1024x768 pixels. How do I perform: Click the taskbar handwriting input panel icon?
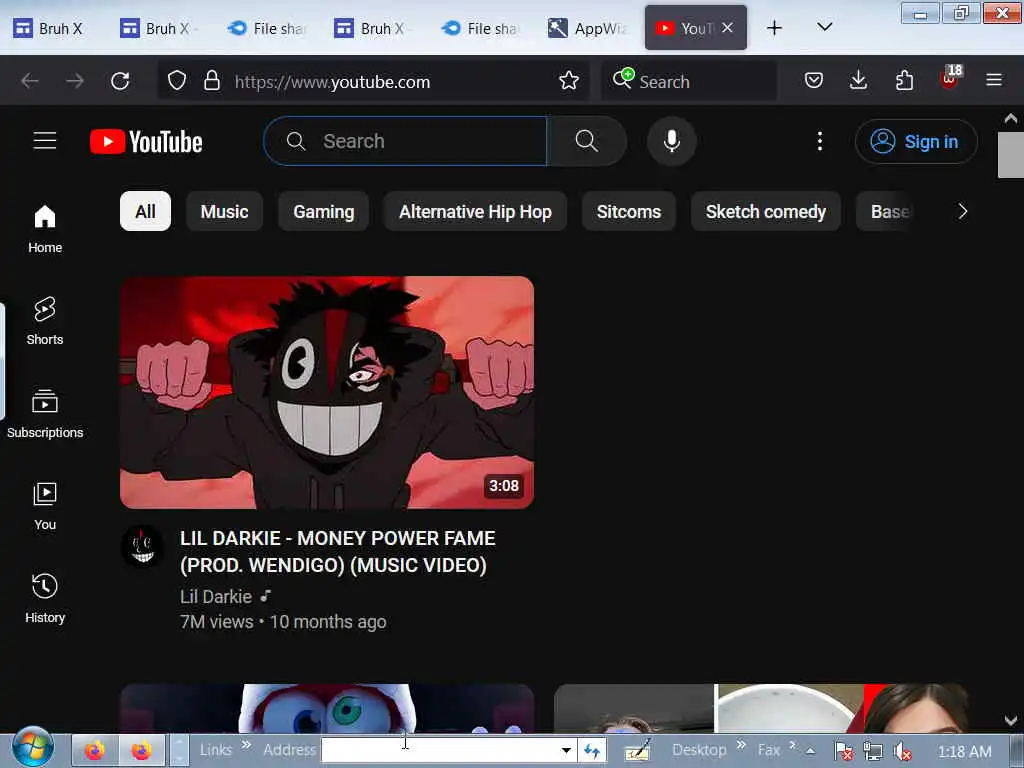[637, 750]
